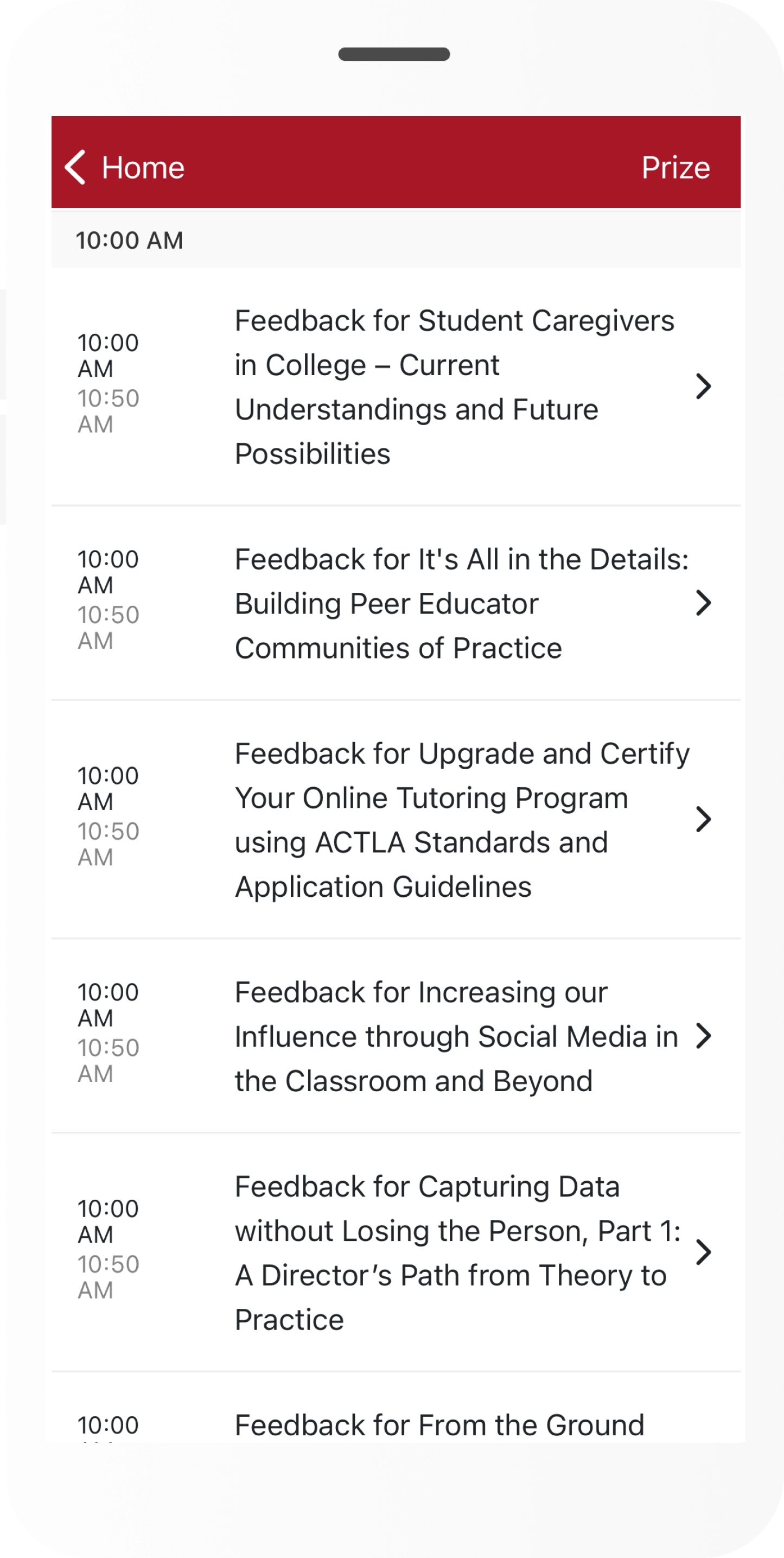Tap chevron for Online Tutoring Program feedback
Screen dimensions: 784x1558
(x=703, y=820)
